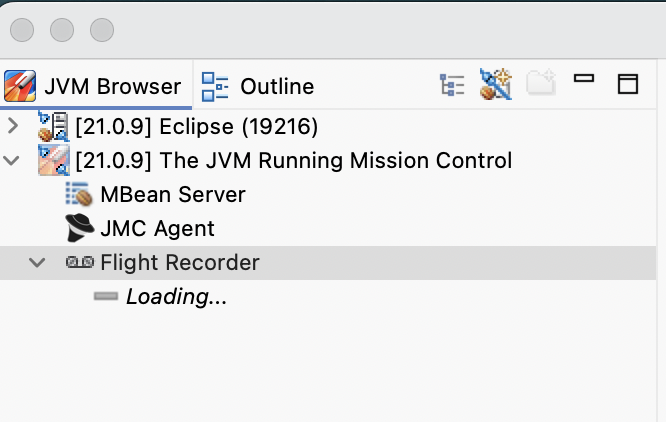Image resolution: width=666 pixels, height=422 pixels.
Task: Click the Loading... placeholder item
Action: pyautogui.click(x=176, y=297)
